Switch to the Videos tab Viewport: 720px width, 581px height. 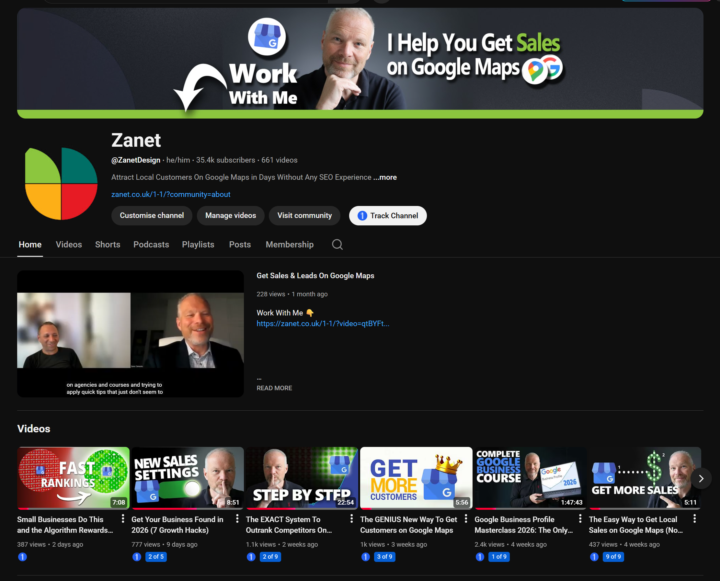point(68,244)
